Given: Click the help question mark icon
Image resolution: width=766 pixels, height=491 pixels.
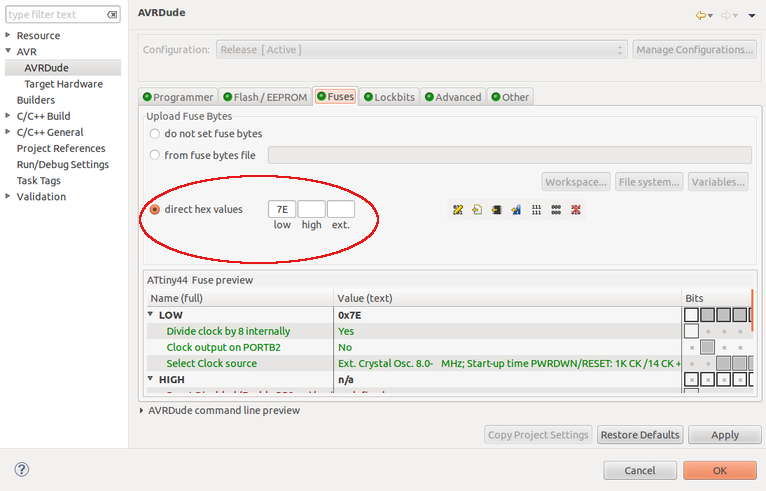Looking at the screenshot, I should tap(22, 470).
